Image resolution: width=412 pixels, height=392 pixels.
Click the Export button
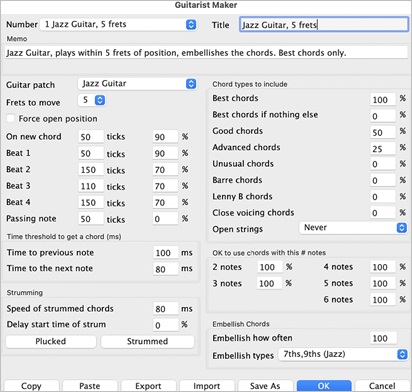tap(148, 386)
